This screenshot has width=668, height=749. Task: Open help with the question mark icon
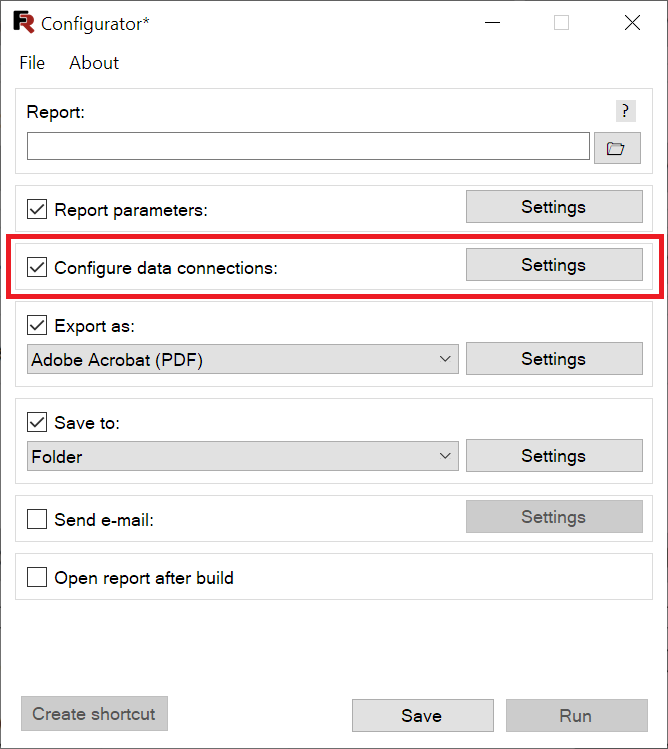click(625, 111)
